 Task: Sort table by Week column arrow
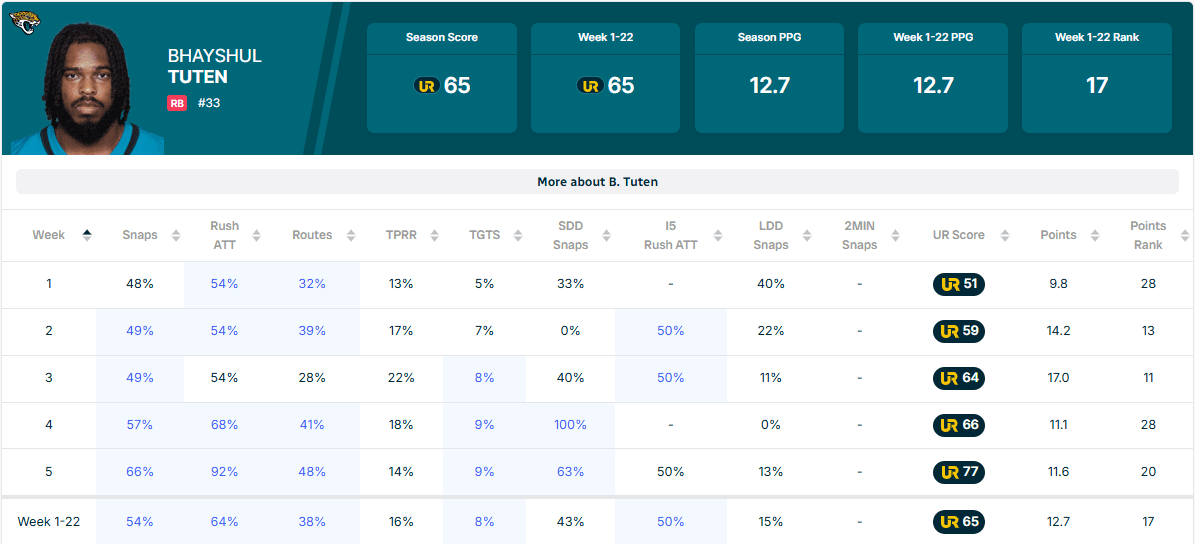pos(87,235)
